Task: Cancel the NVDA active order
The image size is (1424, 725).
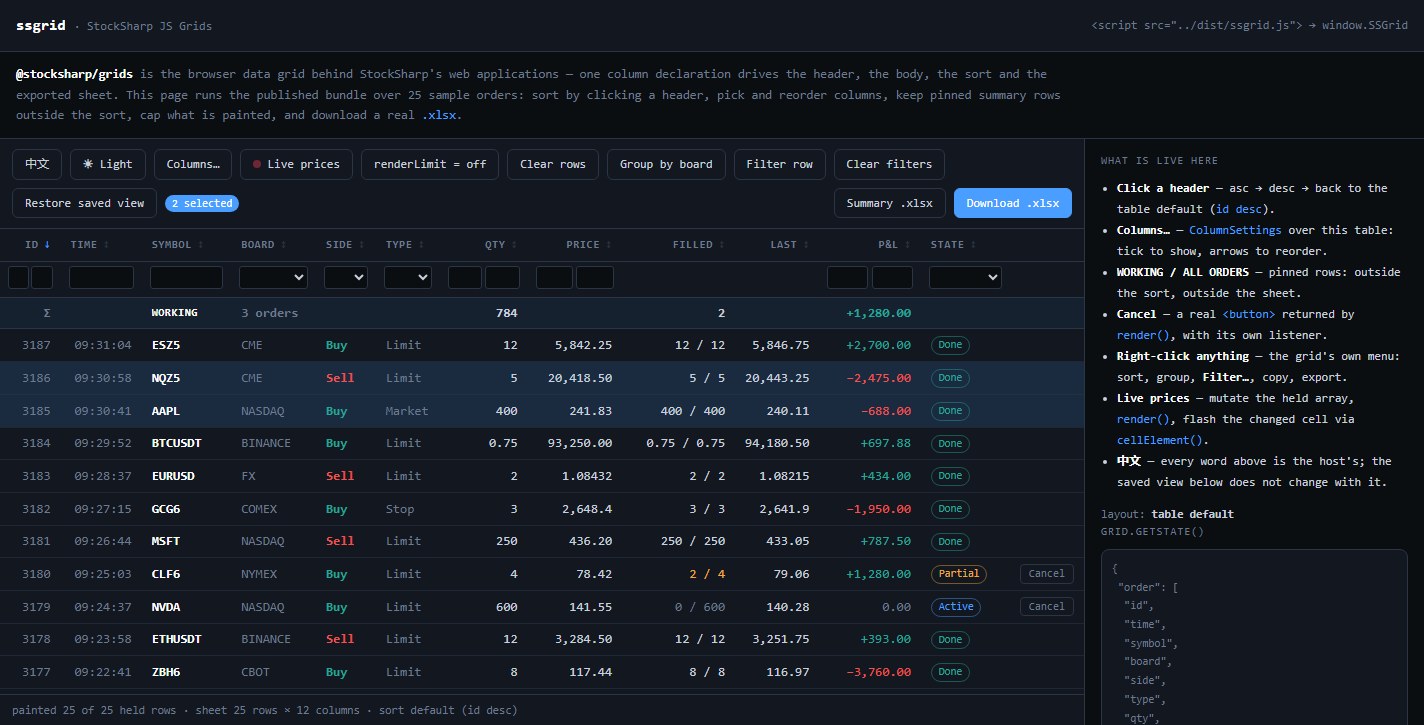Action: coord(1047,606)
